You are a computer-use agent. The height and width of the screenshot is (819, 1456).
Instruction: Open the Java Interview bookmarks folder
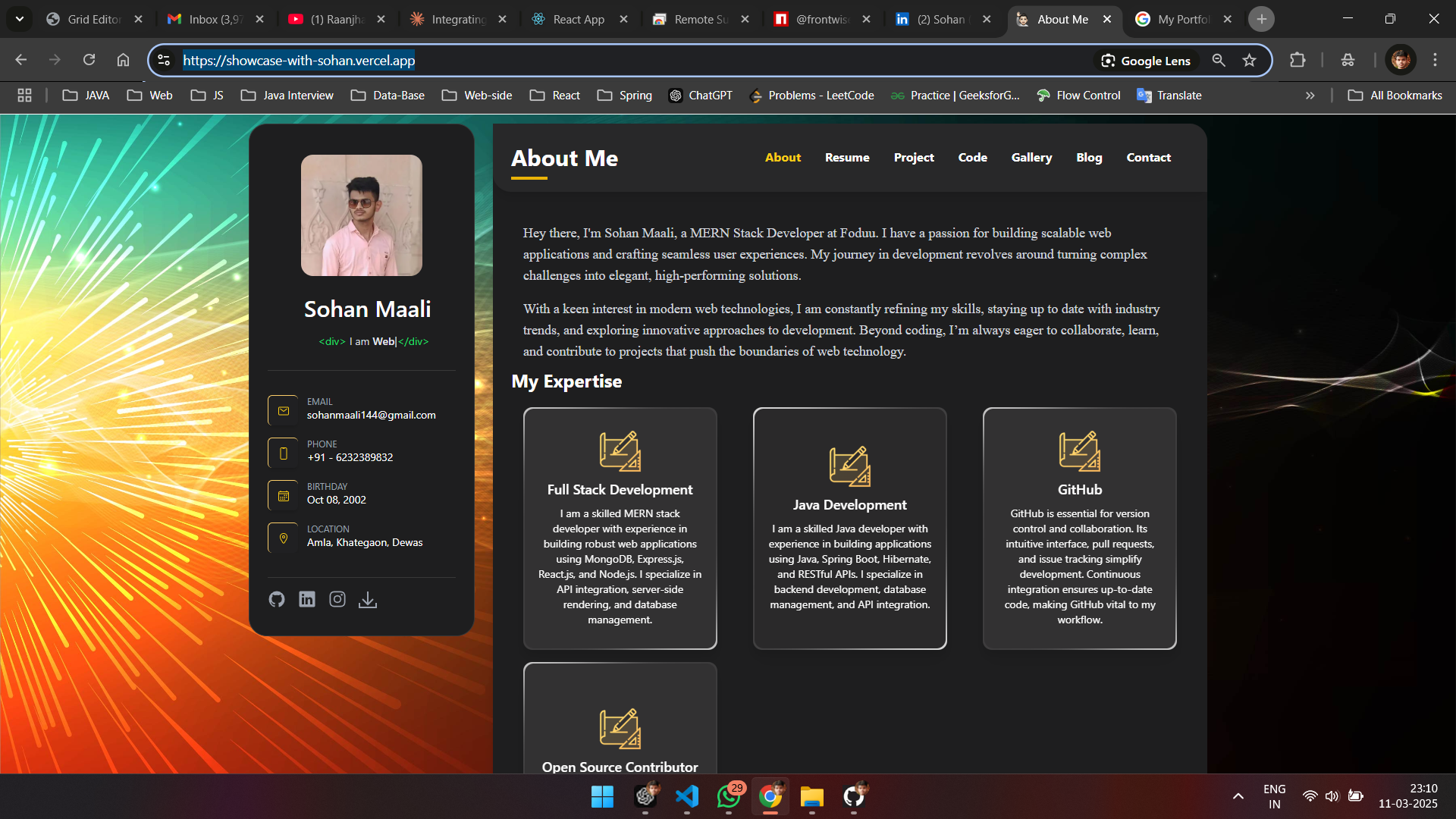click(287, 96)
